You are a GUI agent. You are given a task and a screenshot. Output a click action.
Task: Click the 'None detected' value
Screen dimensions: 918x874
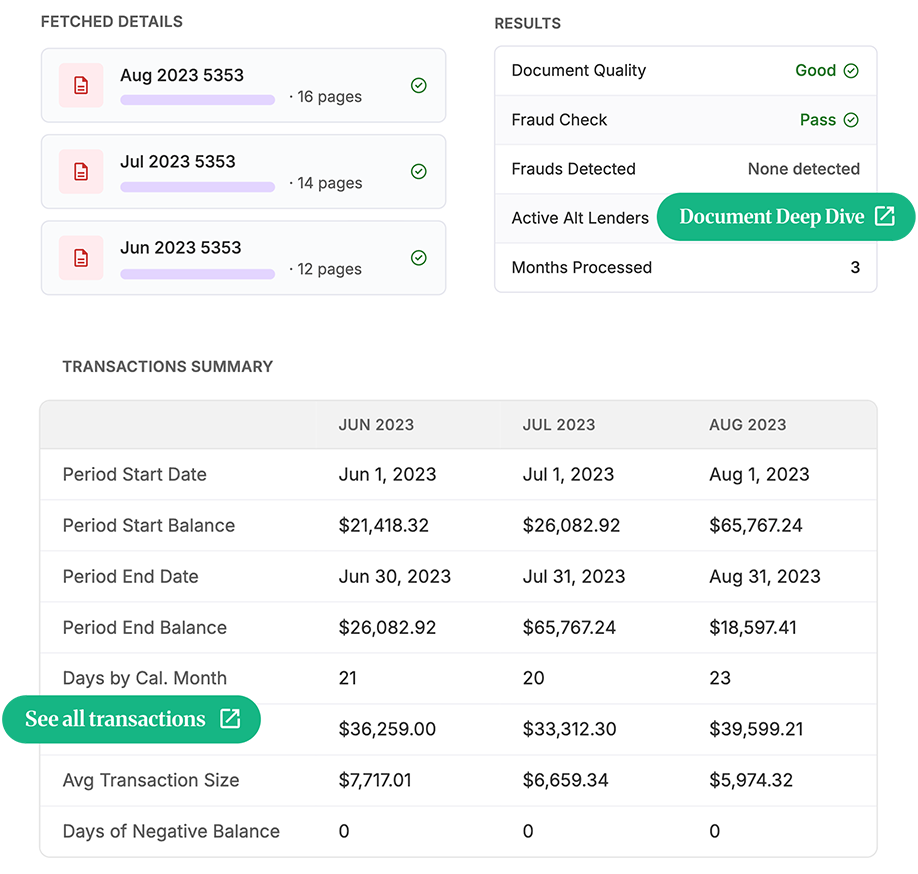click(804, 169)
